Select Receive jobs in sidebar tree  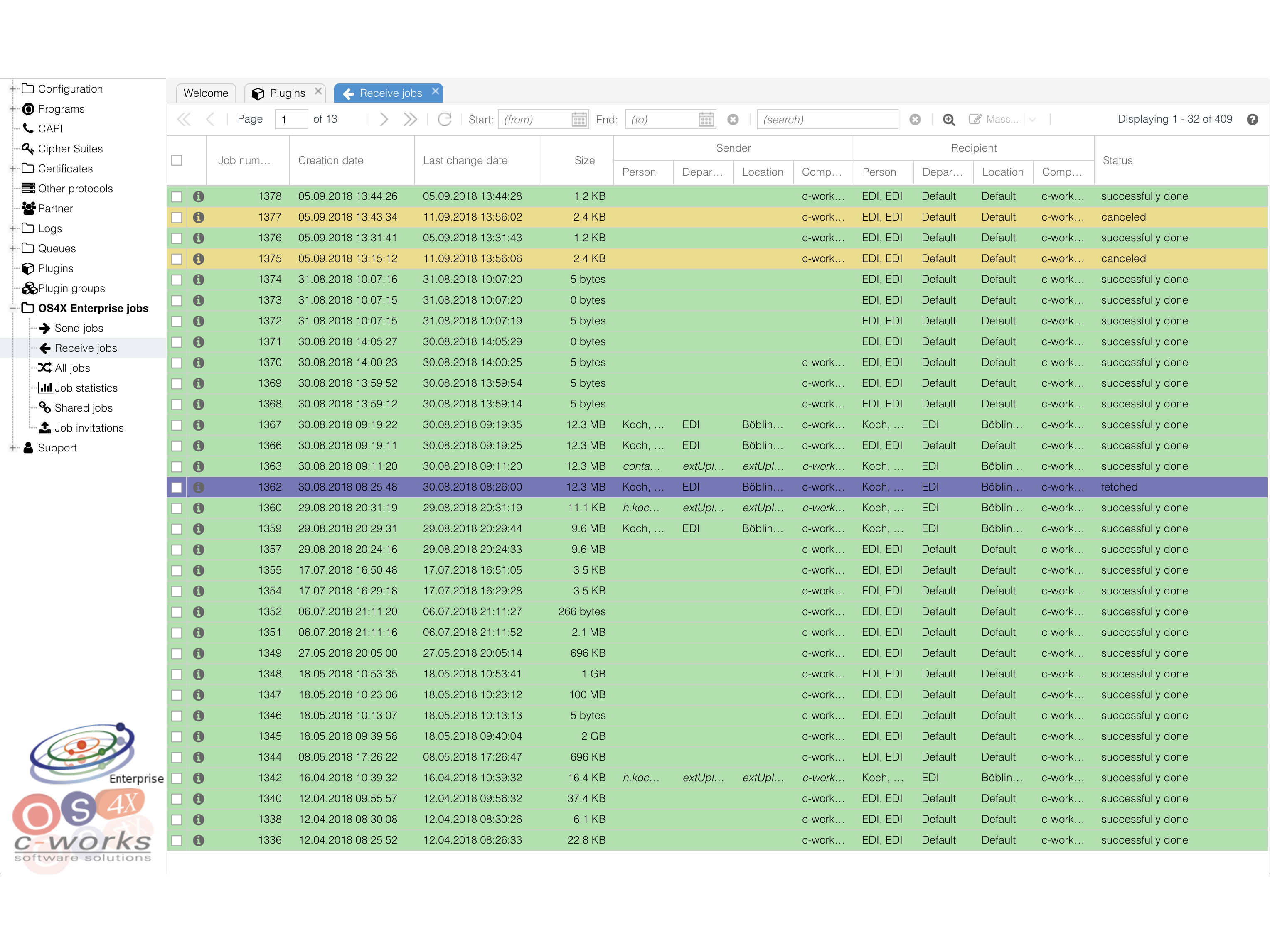tap(78, 348)
